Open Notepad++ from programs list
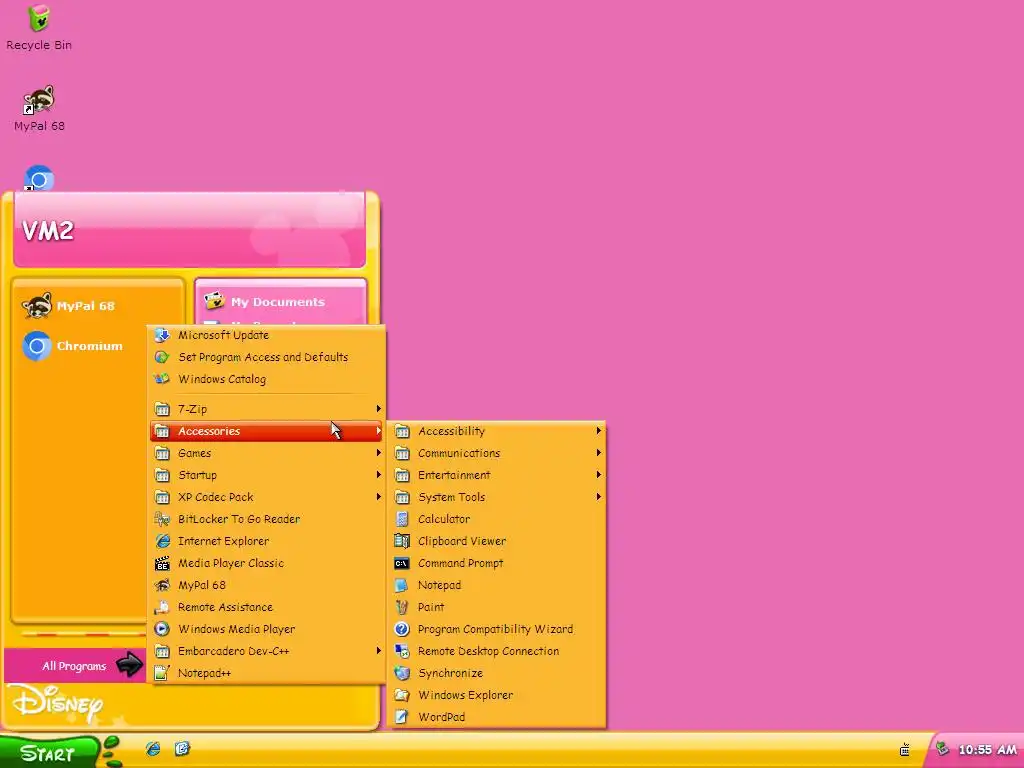 tap(268, 673)
